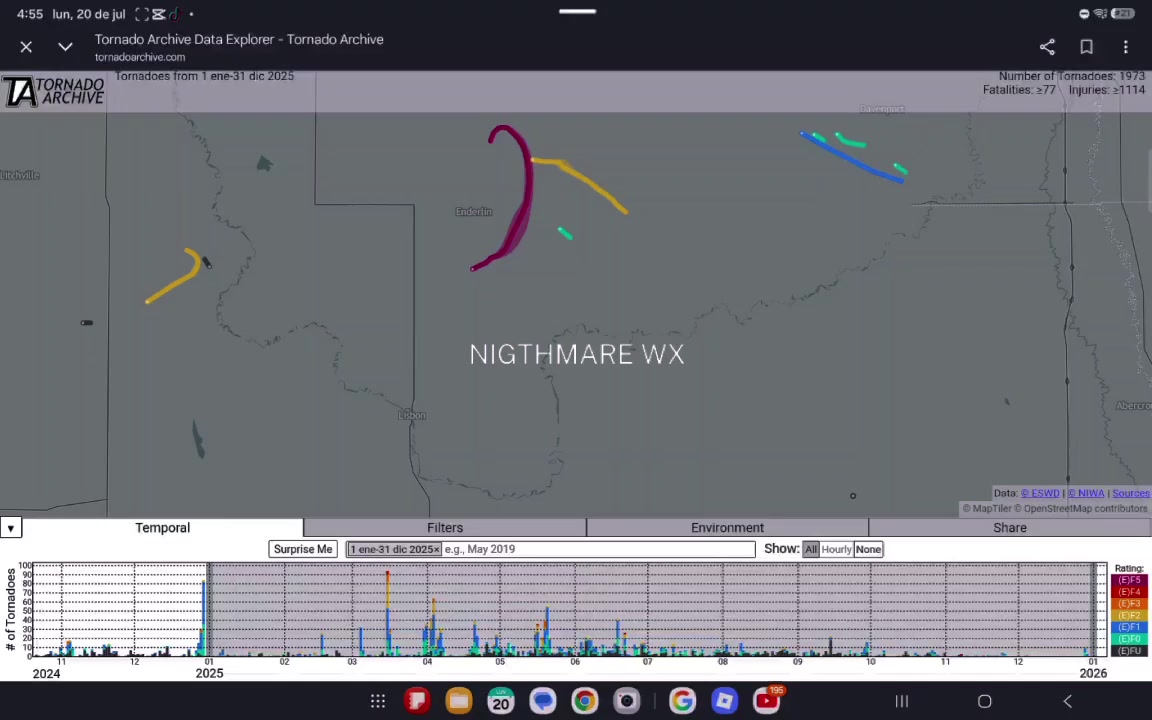
Task: Open the ESWD data source link
Action: pyautogui.click(x=1040, y=493)
